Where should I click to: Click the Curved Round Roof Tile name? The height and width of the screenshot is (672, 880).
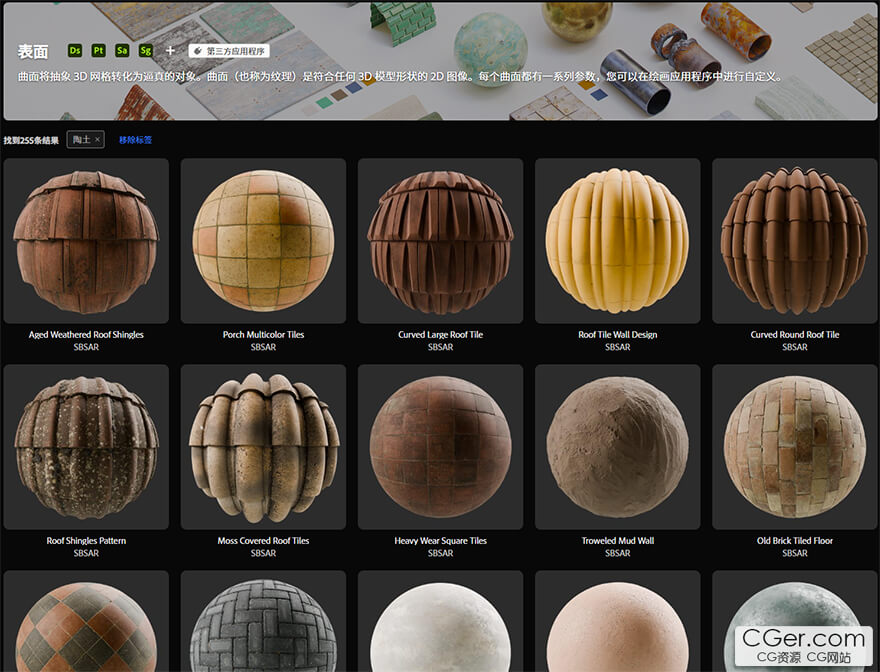[795, 335]
